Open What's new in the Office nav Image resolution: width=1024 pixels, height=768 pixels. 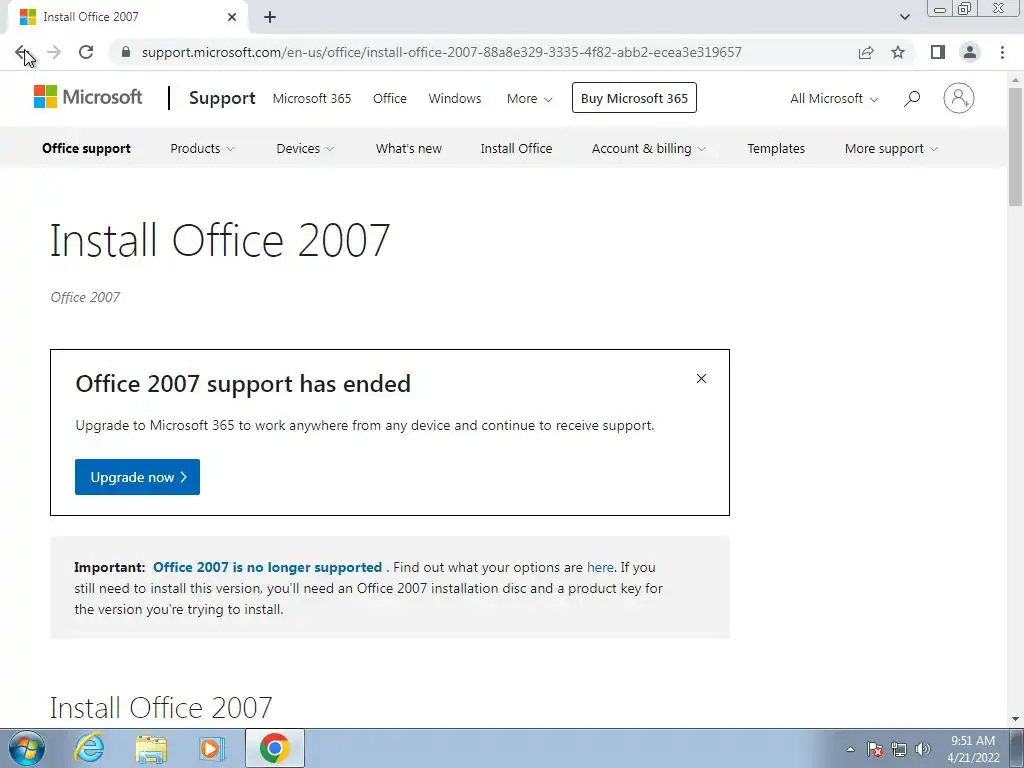tap(409, 149)
